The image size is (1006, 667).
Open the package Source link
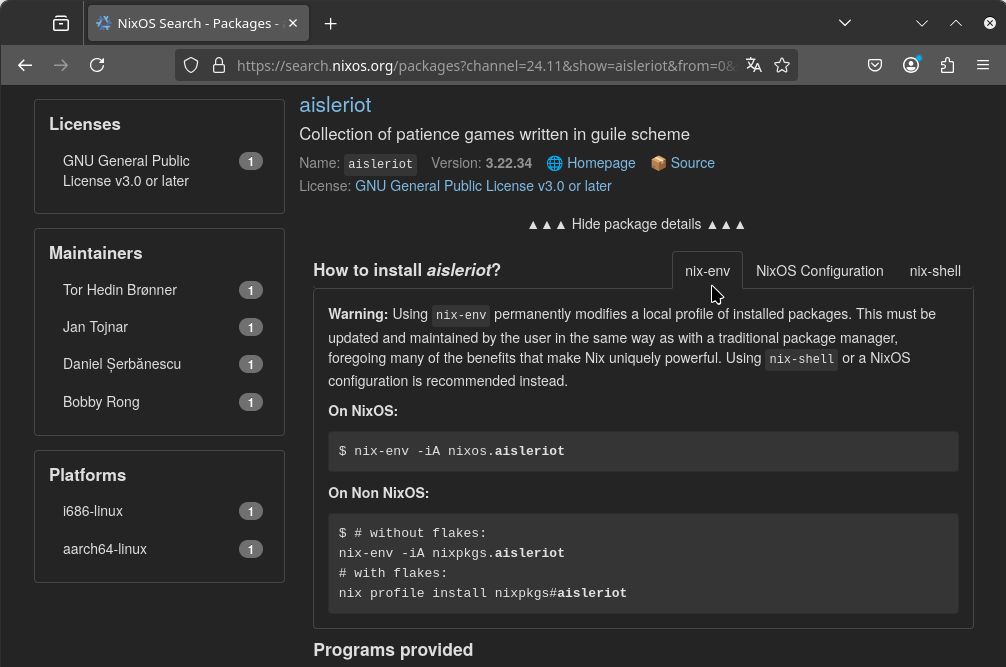[x=692, y=163]
